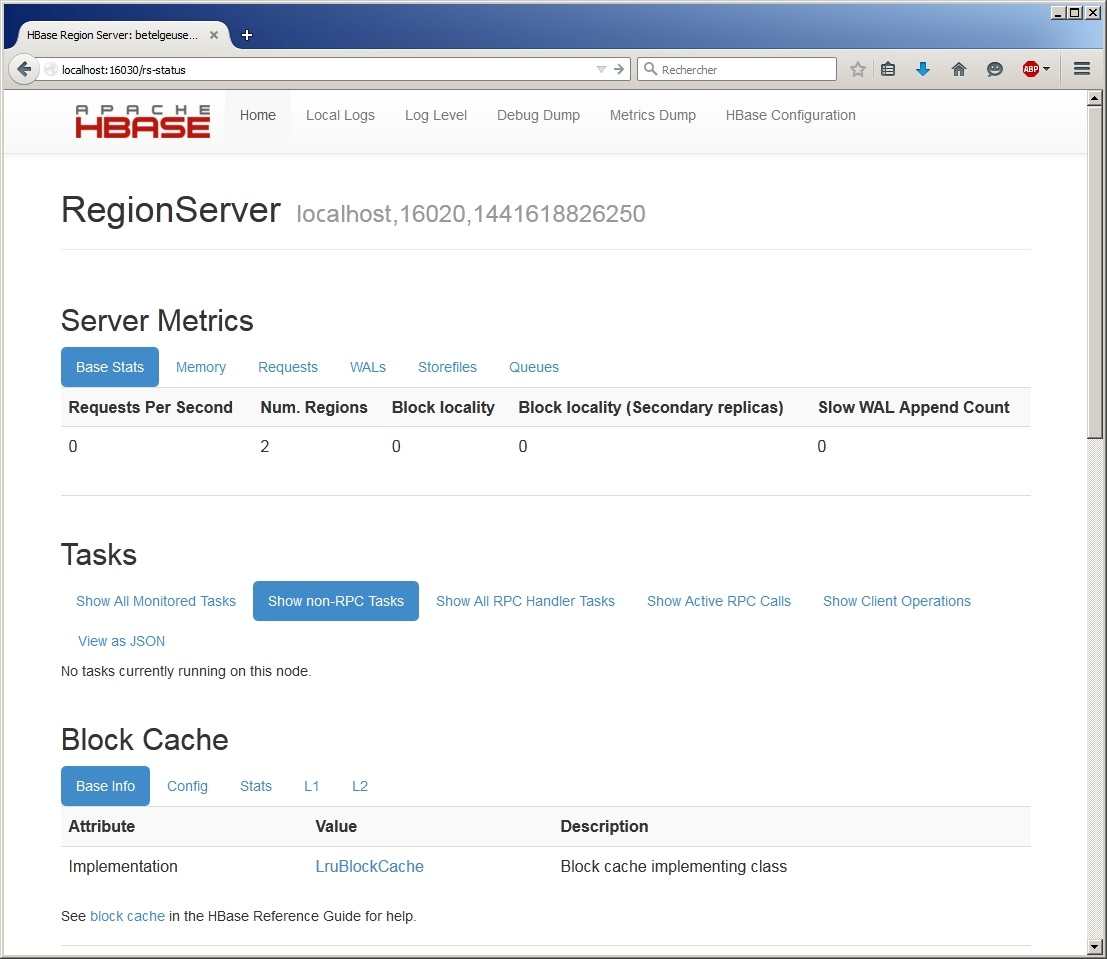Switch to the Memory metrics tab
The width and height of the screenshot is (1107, 959).
pyautogui.click(x=201, y=367)
